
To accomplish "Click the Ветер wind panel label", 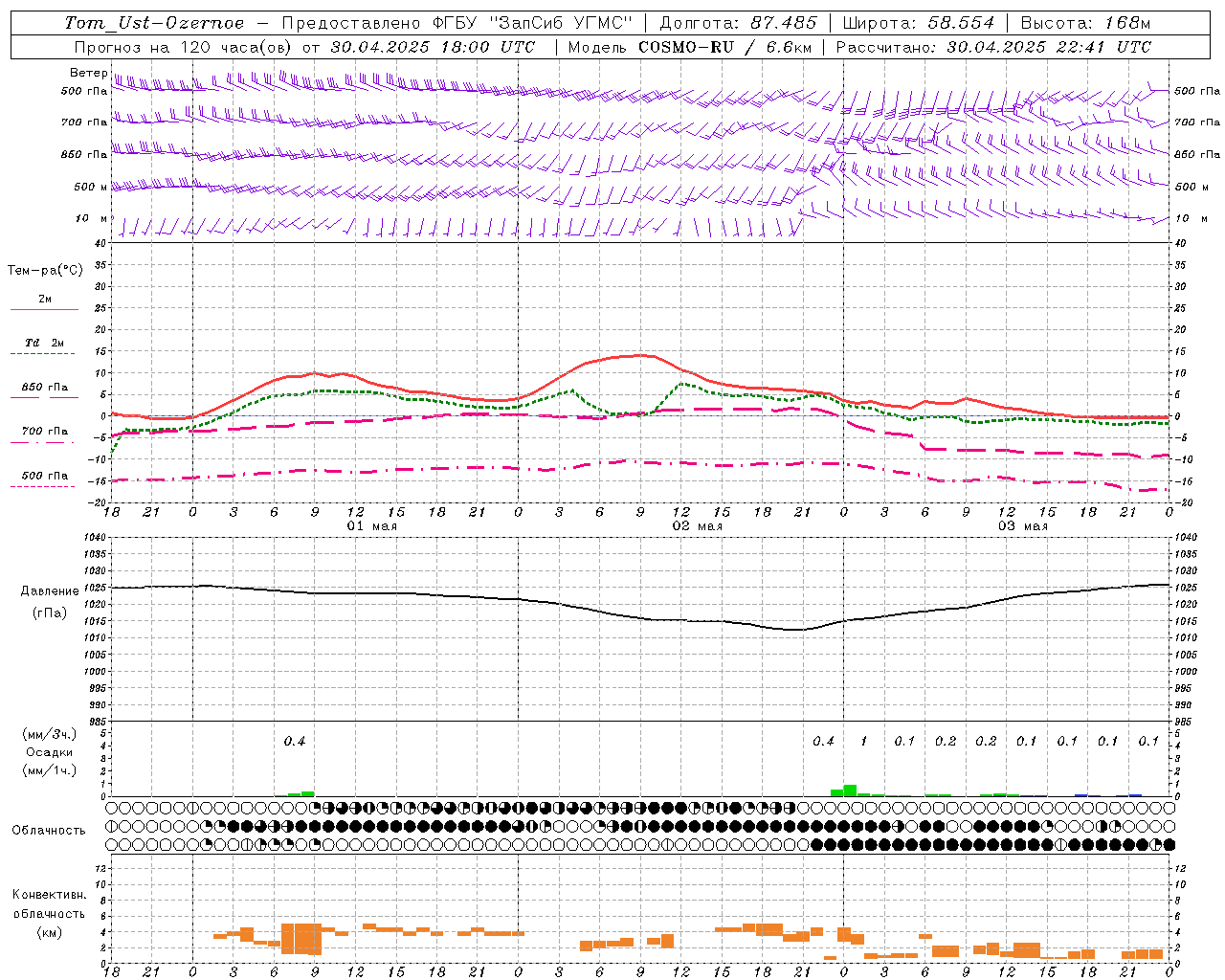I will tap(89, 73).
